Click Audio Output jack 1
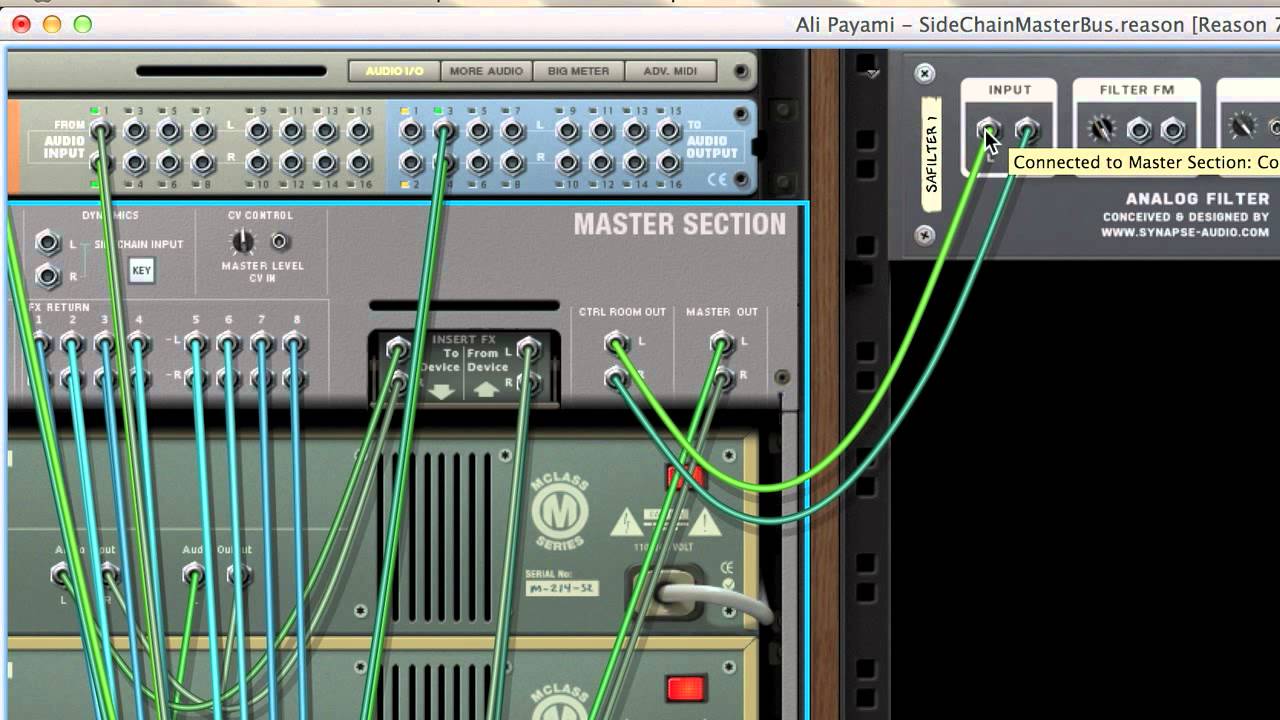 tap(411, 130)
